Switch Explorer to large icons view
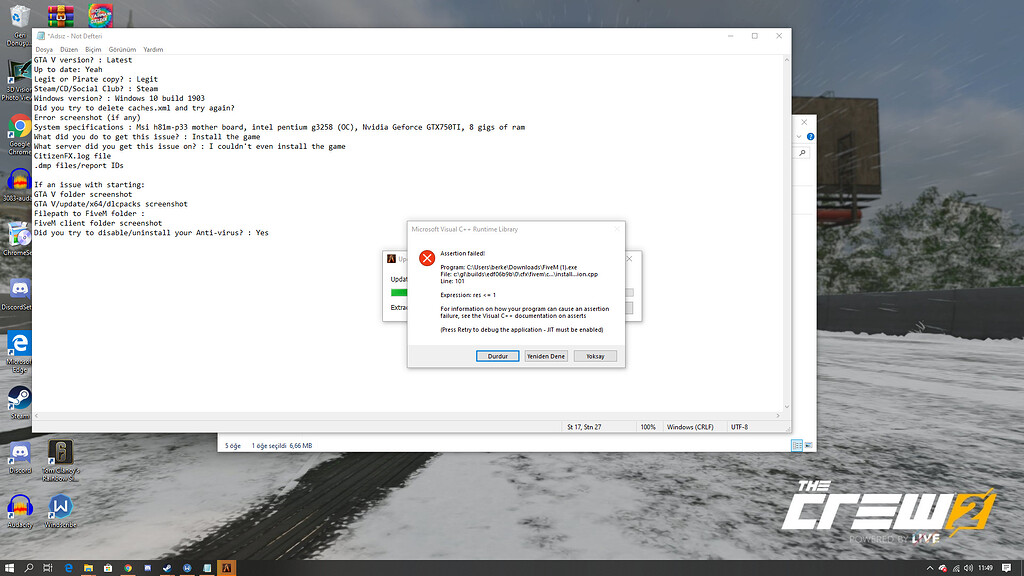The image size is (1024, 576). coord(808,445)
